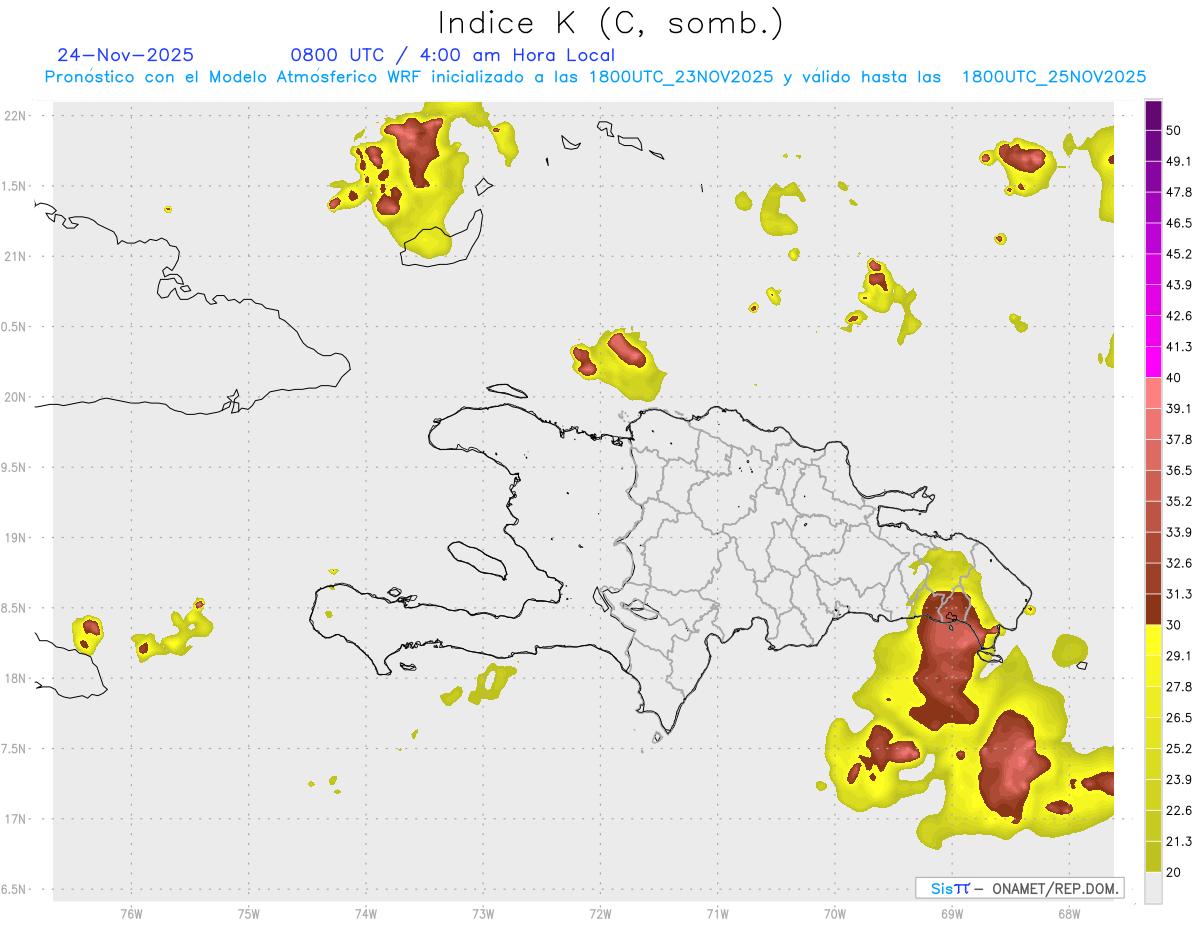Pick the bright yellow band between 29.1 and 30
The height and width of the screenshot is (927, 1200).
[1153, 641]
